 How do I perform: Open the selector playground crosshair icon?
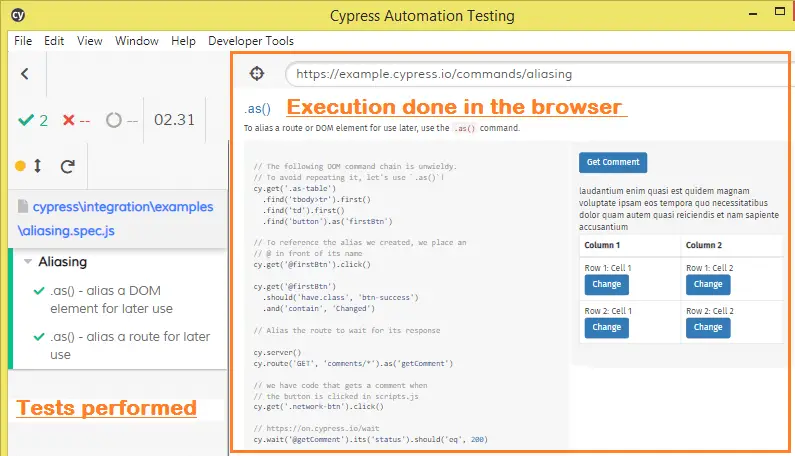point(257,74)
